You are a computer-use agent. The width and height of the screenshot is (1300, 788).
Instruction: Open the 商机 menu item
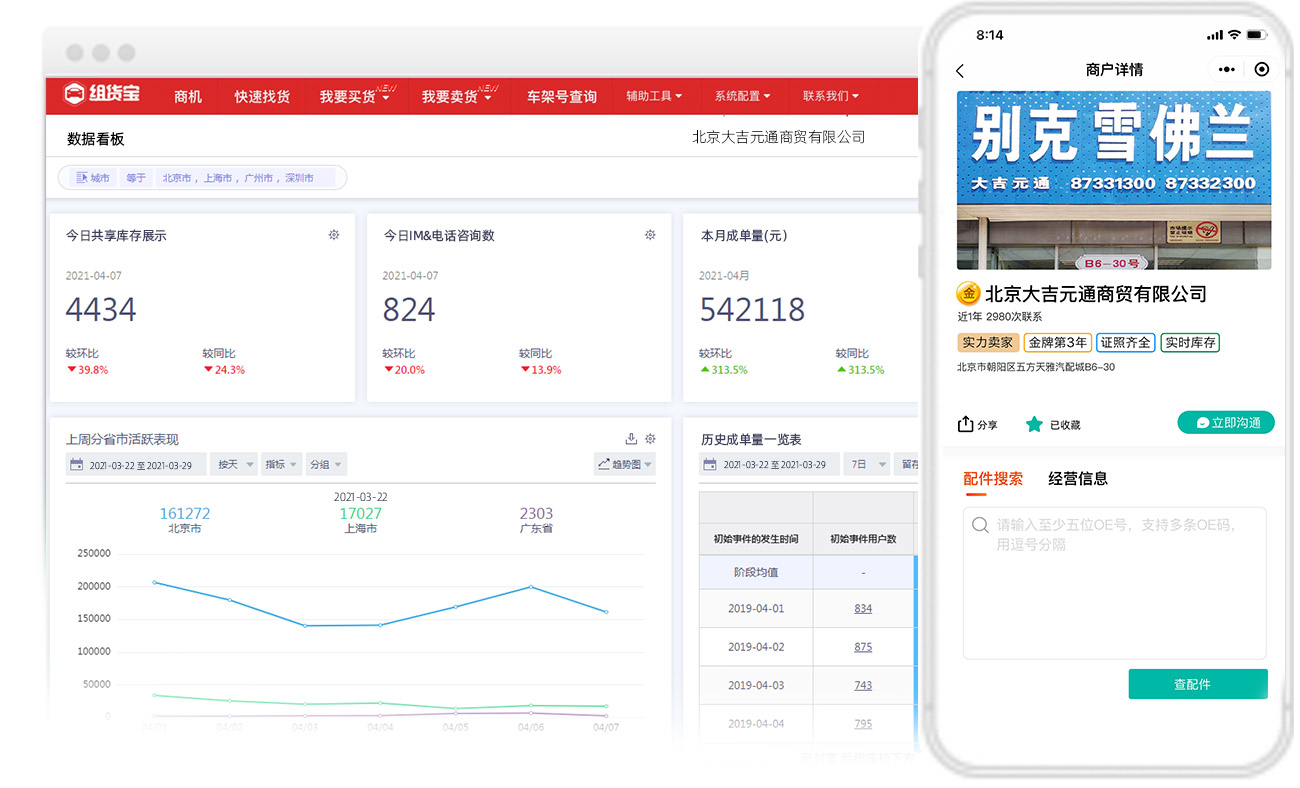[x=188, y=96]
